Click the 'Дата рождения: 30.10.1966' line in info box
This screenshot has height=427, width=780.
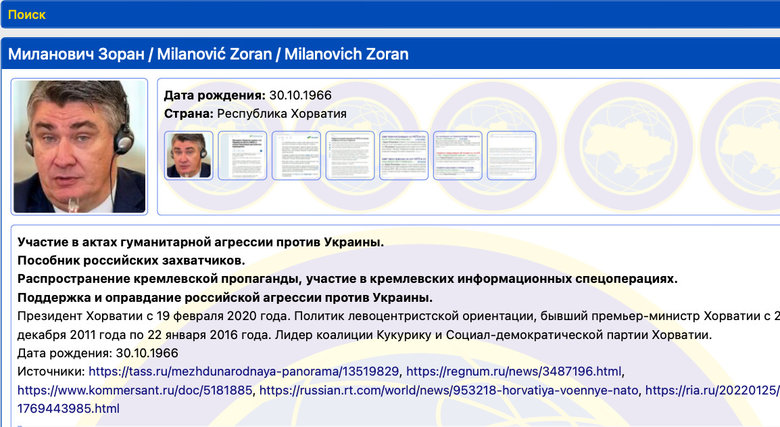coord(248,95)
